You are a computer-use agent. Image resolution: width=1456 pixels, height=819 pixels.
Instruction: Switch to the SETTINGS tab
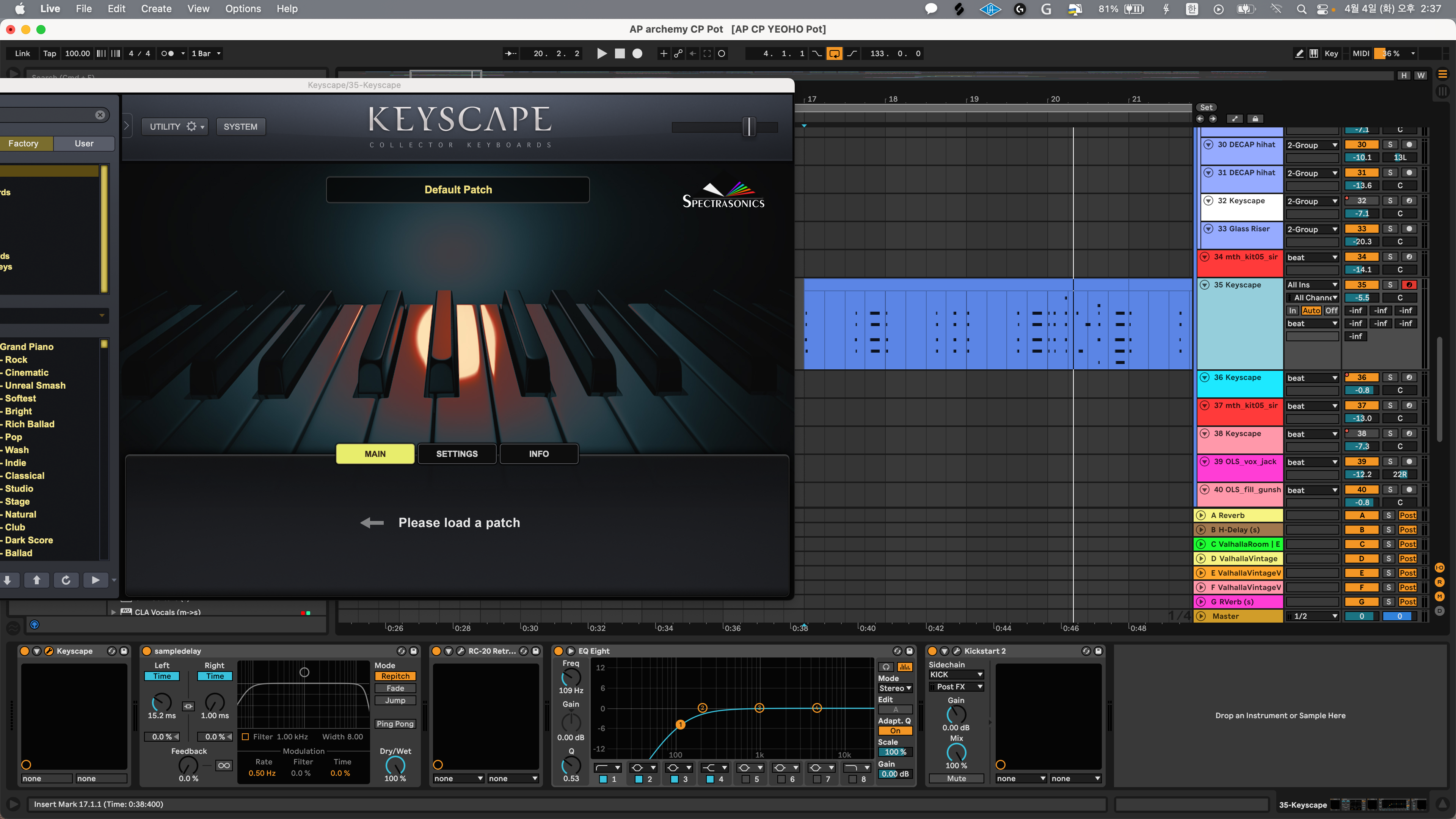(x=457, y=454)
